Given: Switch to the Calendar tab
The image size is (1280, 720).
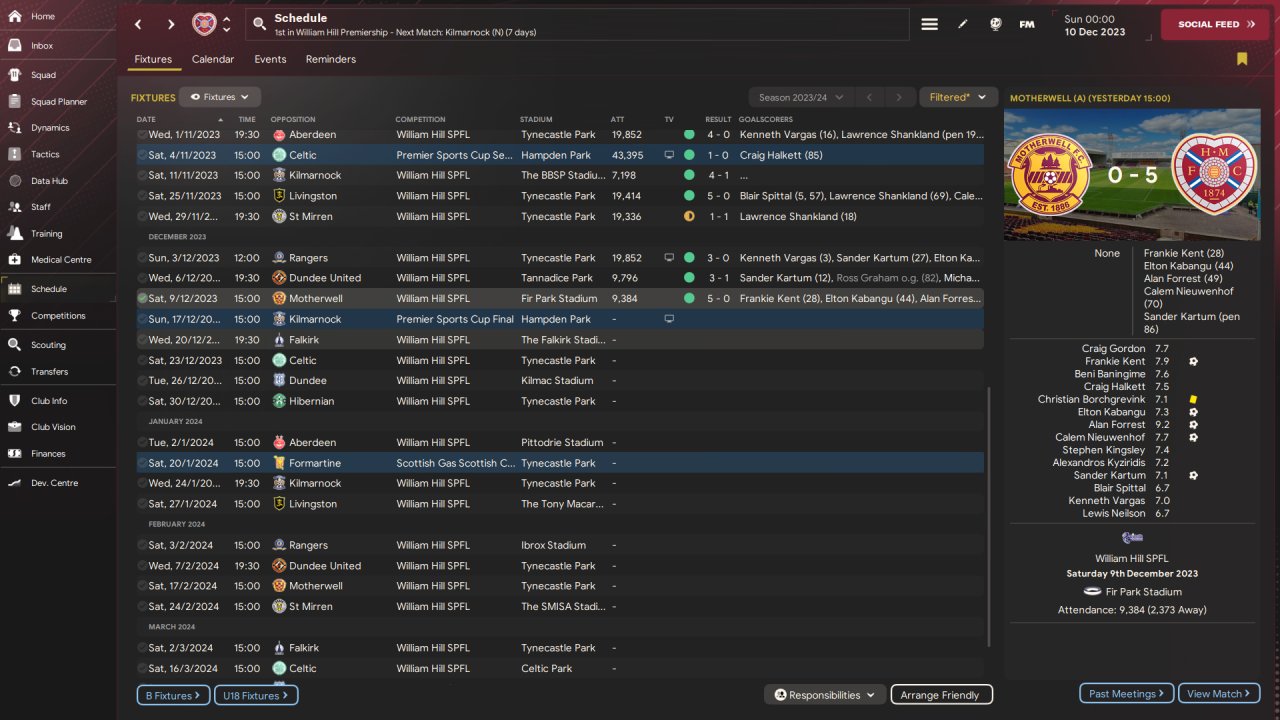Looking at the screenshot, I should click(213, 59).
